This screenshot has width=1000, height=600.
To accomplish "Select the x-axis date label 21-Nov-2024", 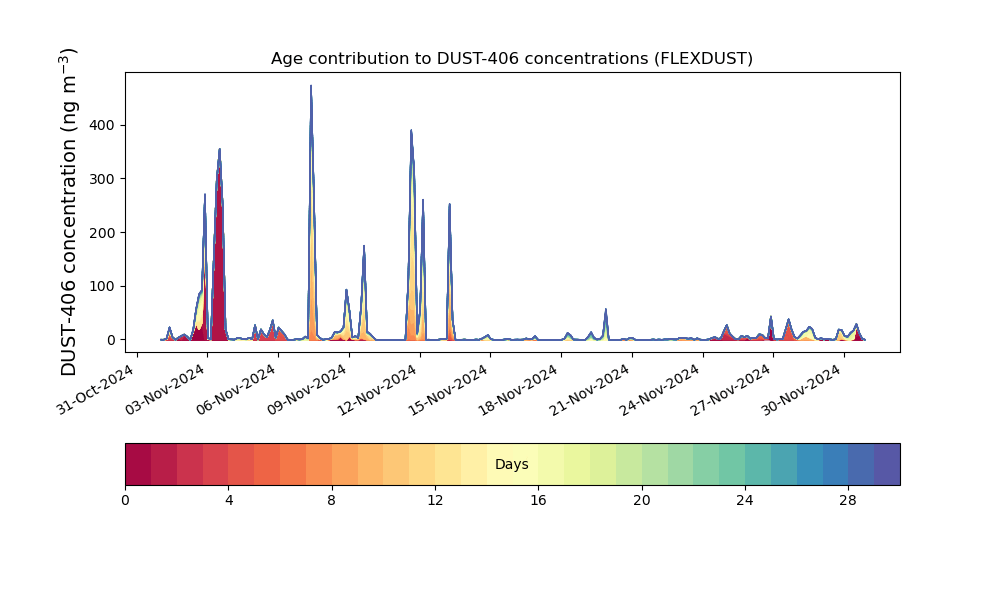I will (591, 389).
